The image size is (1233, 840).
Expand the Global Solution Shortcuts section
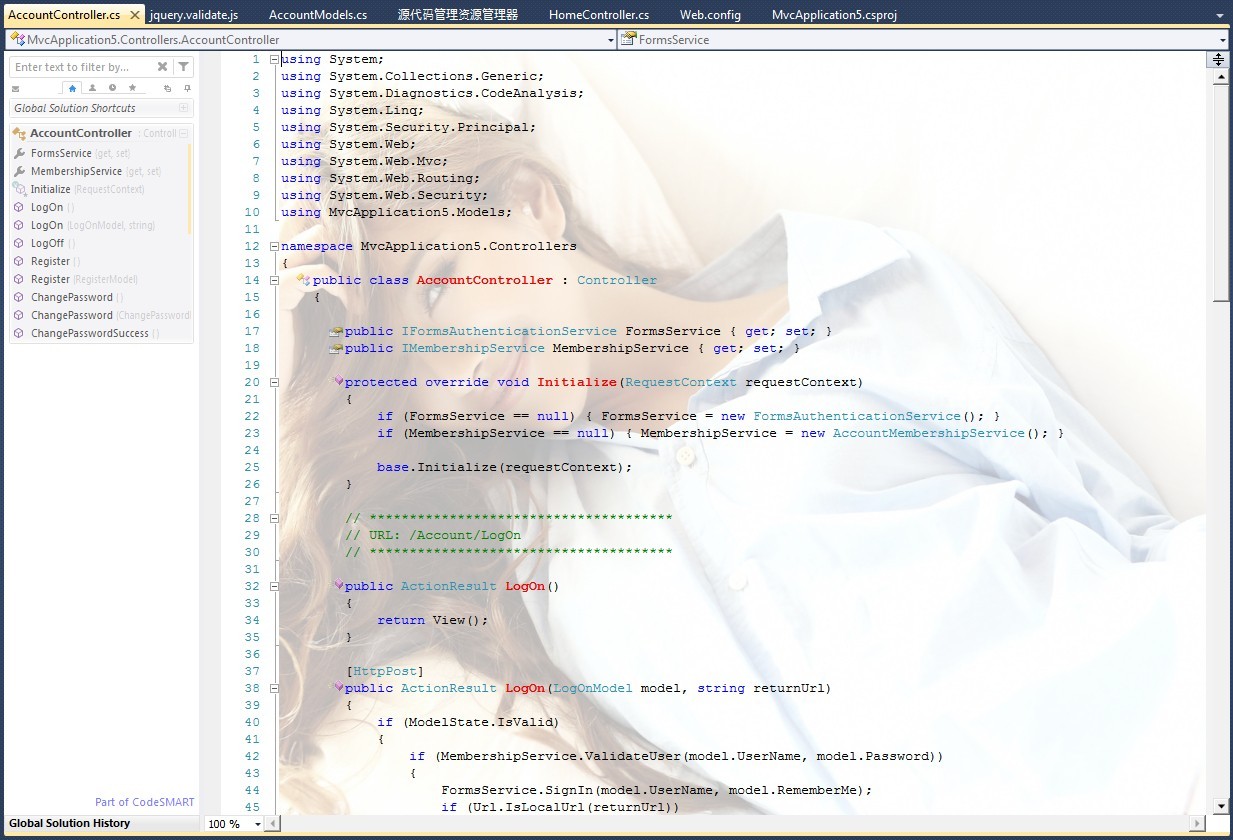point(183,108)
